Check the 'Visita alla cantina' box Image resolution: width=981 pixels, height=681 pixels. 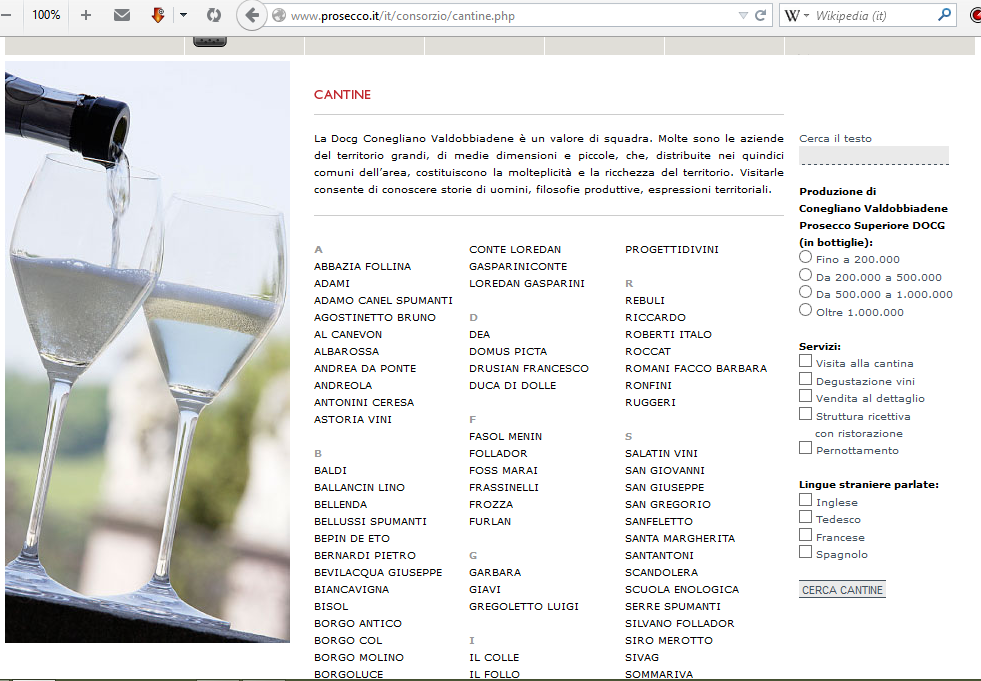click(x=806, y=362)
